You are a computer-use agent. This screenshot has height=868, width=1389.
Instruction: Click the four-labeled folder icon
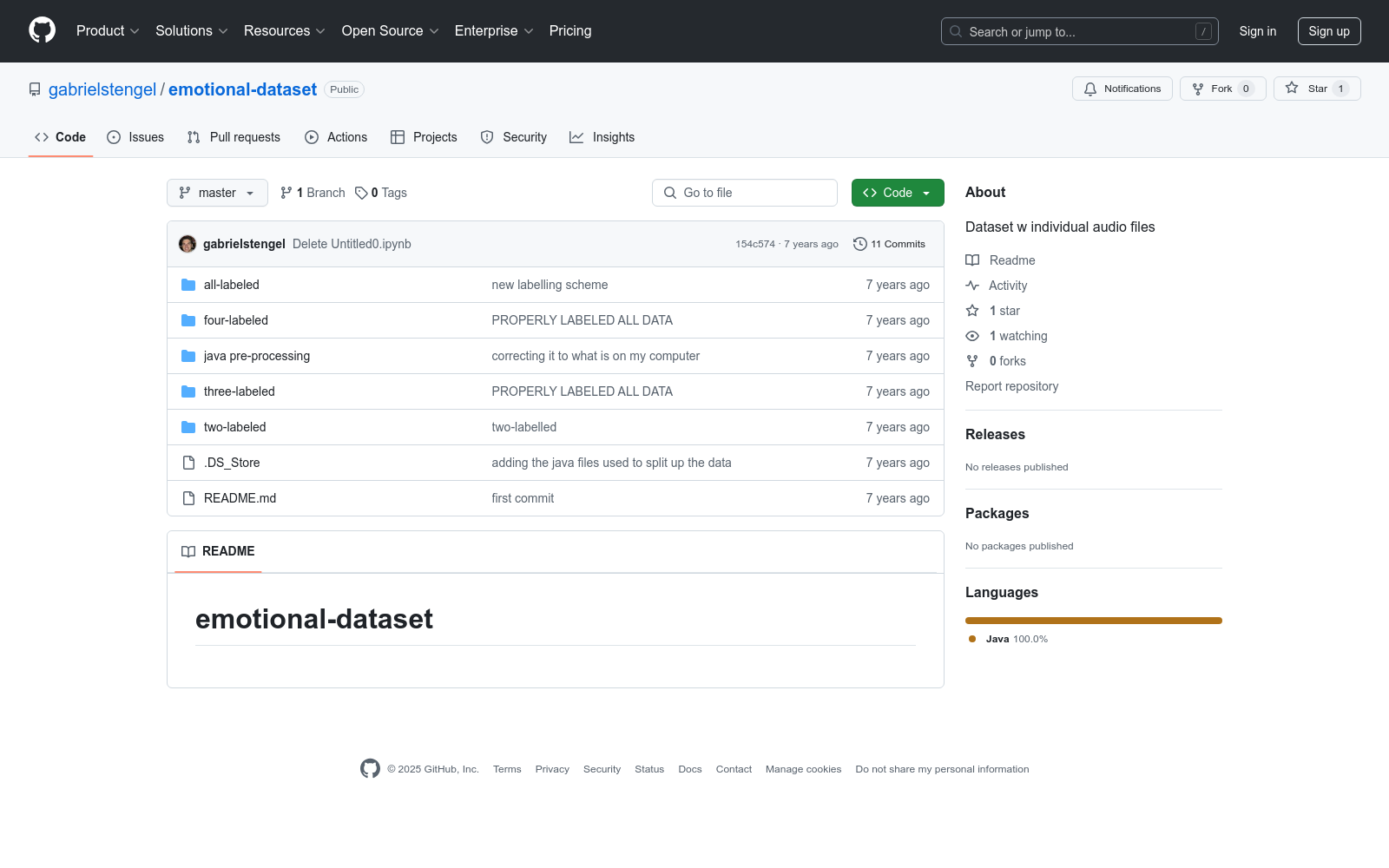(x=188, y=320)
